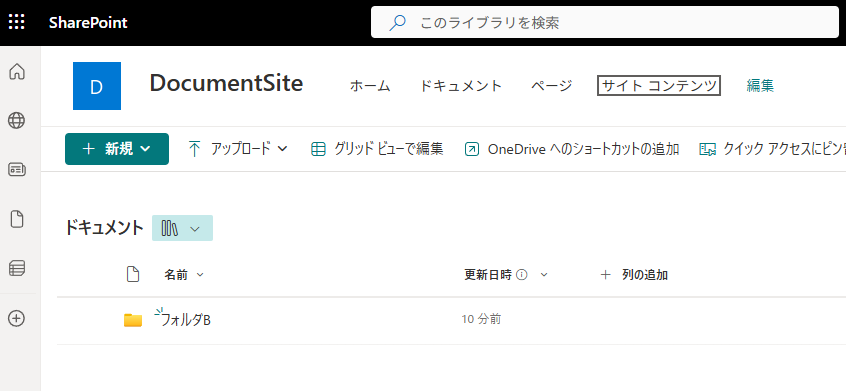Open the 新規 button menu
Screen dimensions: 846x391
(x=117, y=149)
